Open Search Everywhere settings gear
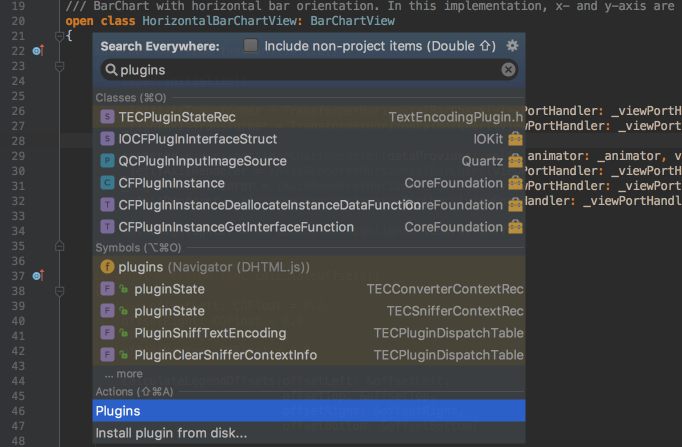The height and width of the screenshot is (447, 682). pos(512,46)
